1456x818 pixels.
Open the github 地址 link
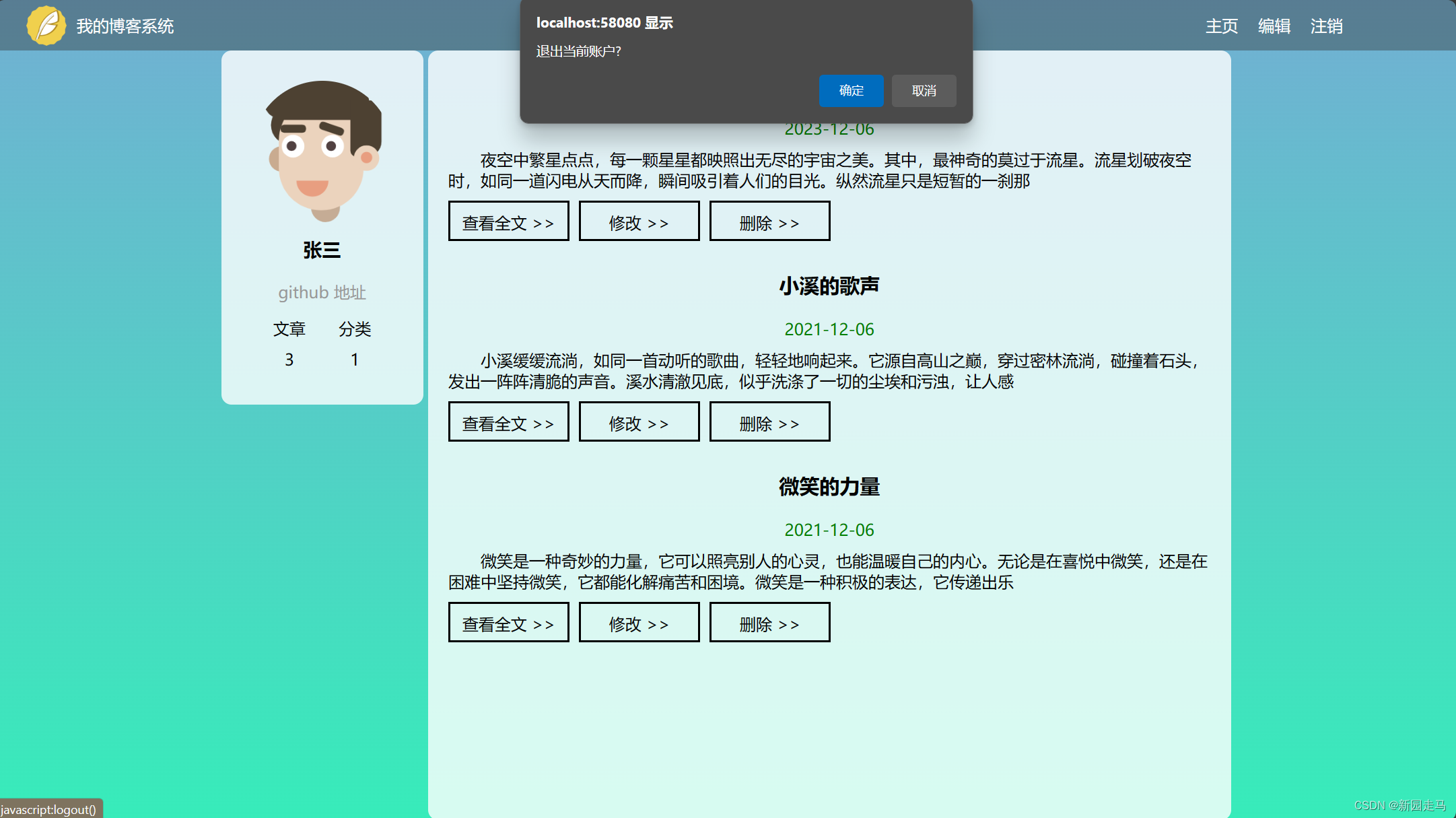pyautogui.click(x=322, y=293)
